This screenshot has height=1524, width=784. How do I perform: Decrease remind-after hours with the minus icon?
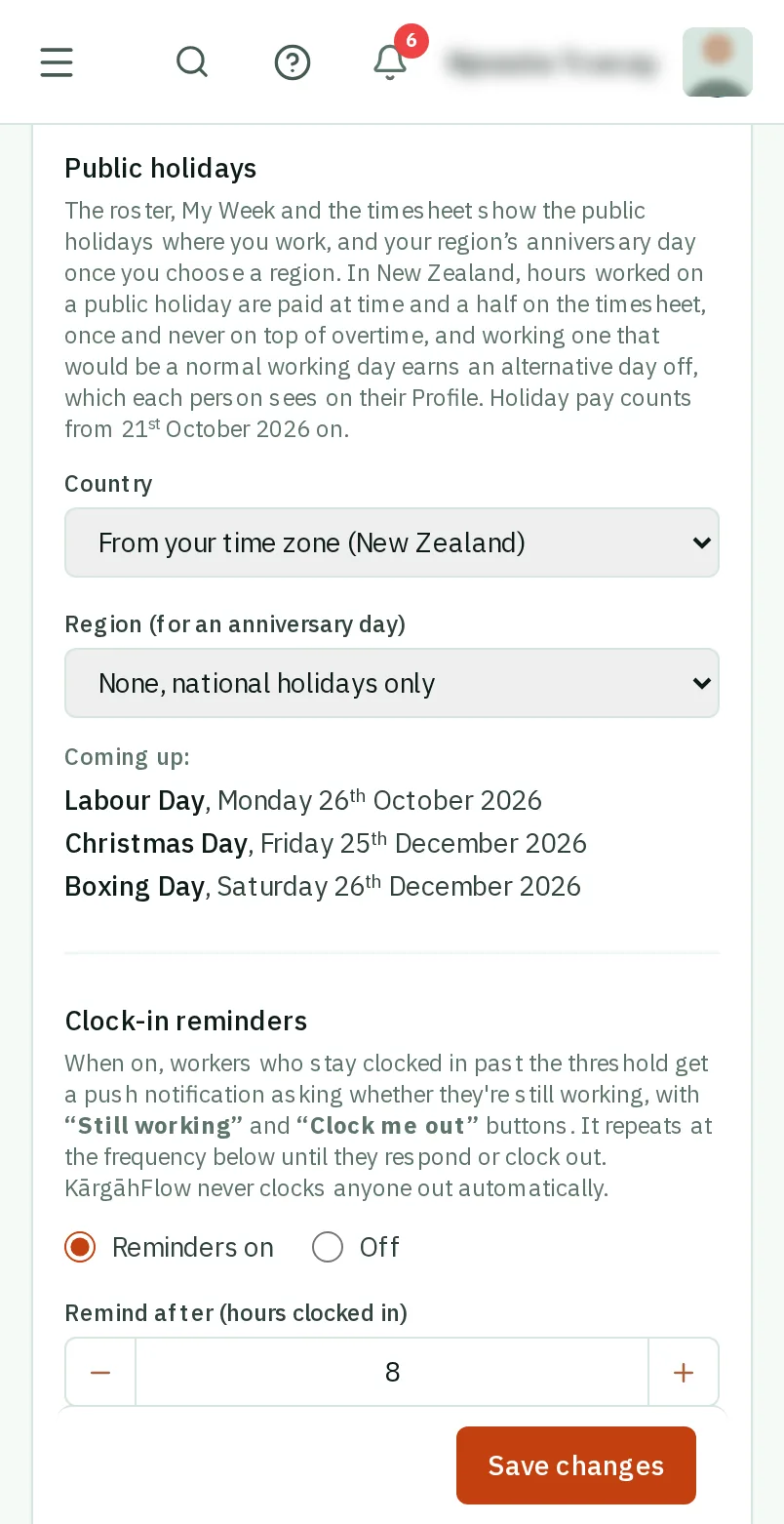coord(100,1373)
